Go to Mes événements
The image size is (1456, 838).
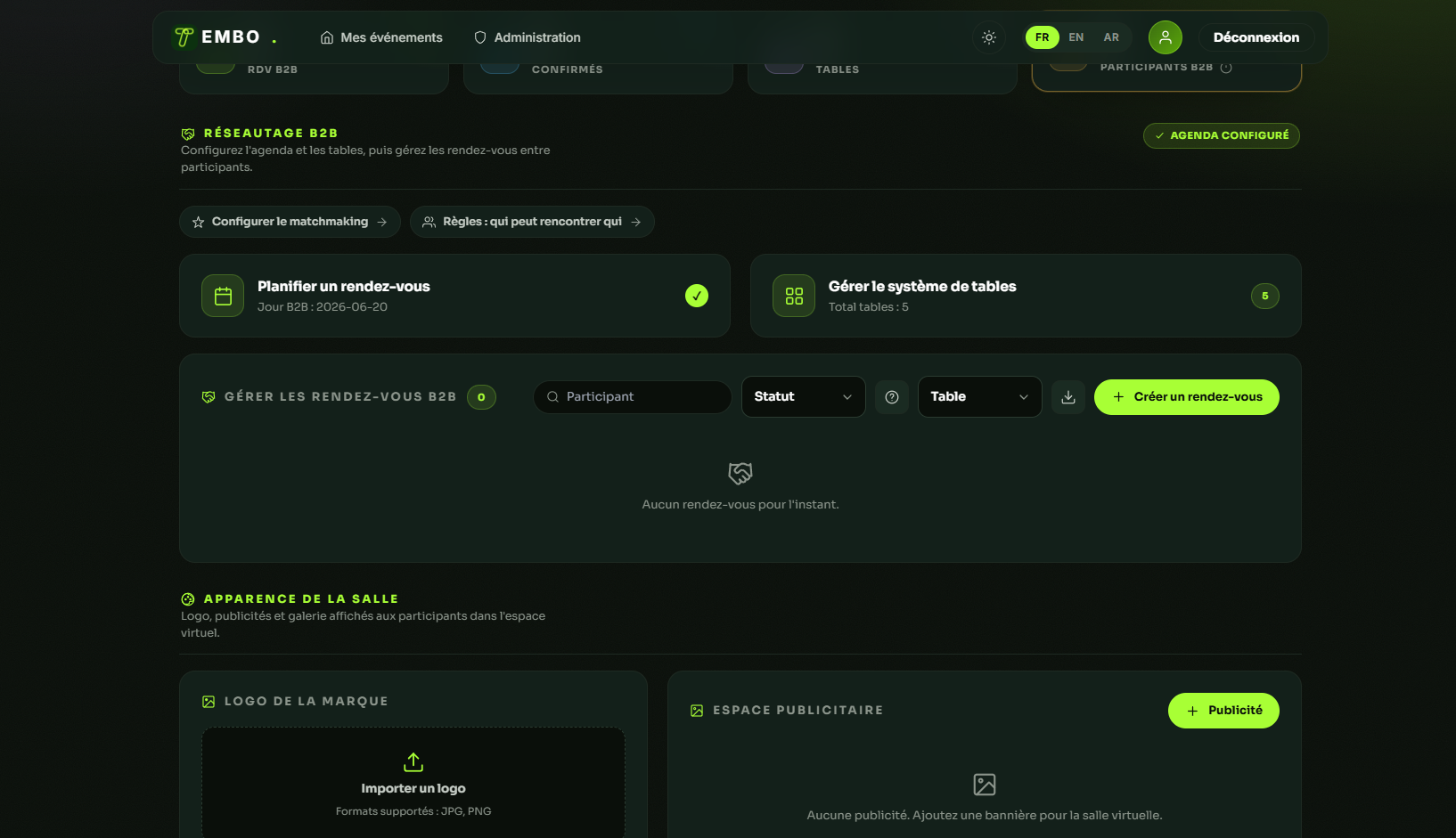point(381,37)
